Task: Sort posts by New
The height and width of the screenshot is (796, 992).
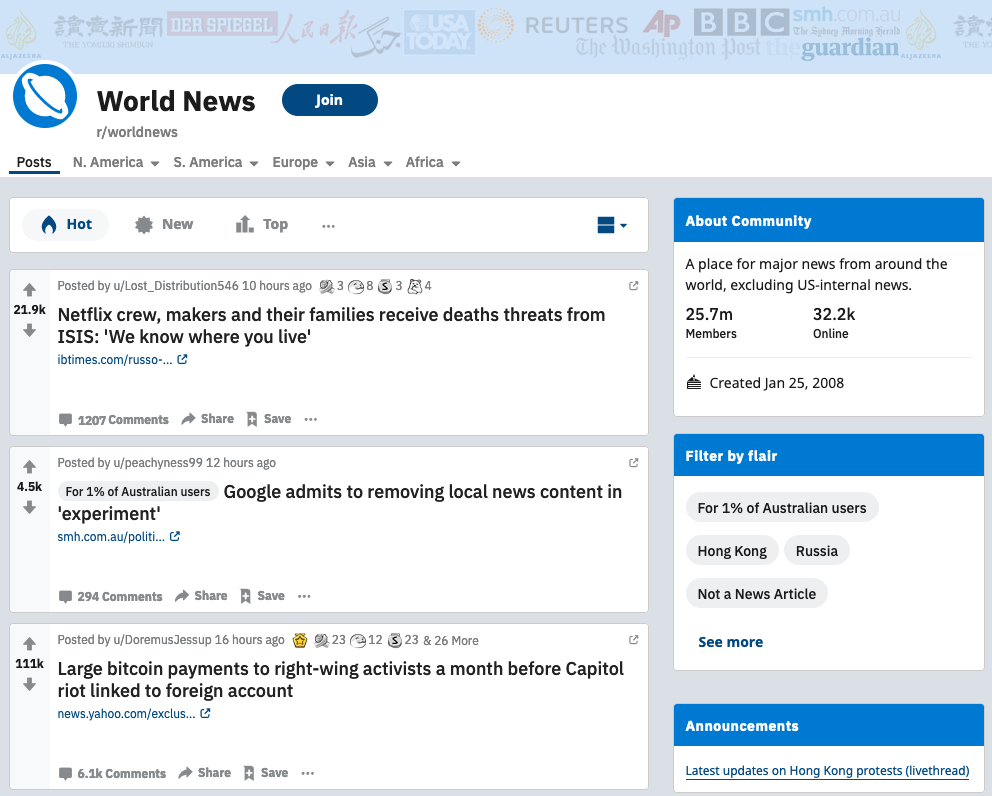Action: [x=164, y=225]
